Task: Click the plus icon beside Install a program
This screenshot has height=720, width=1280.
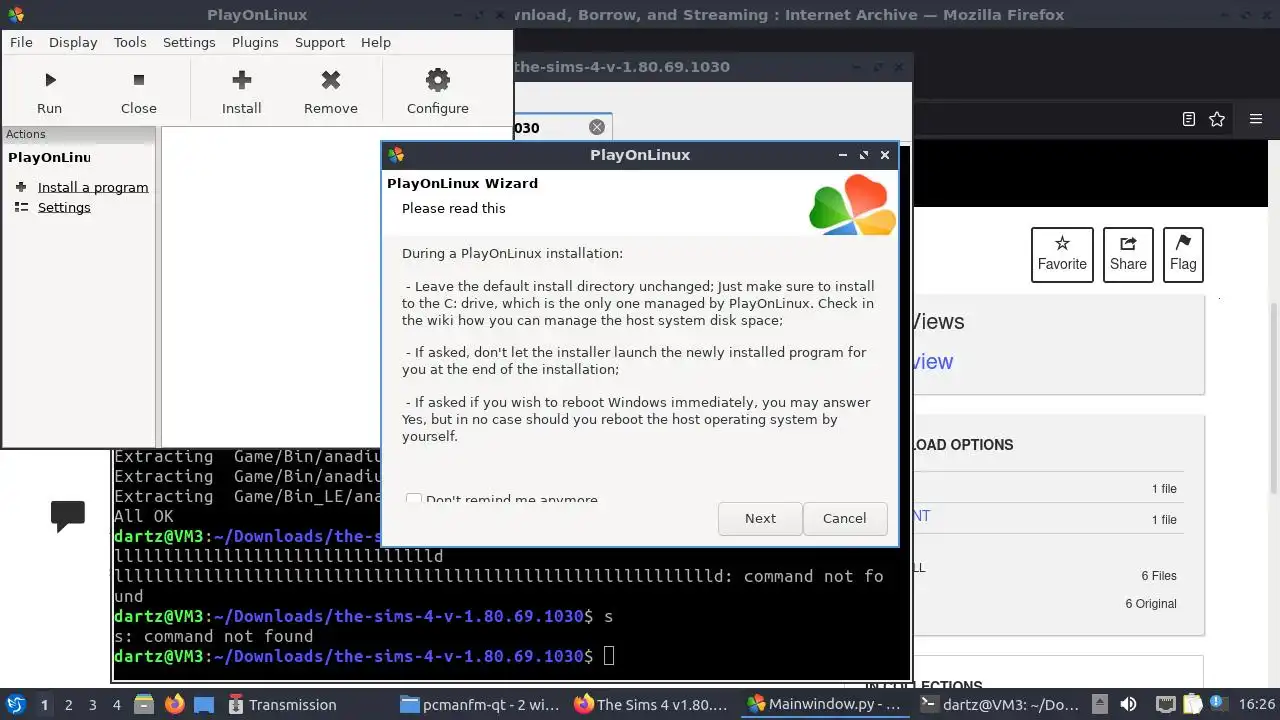Action: (x=21, y=187)
